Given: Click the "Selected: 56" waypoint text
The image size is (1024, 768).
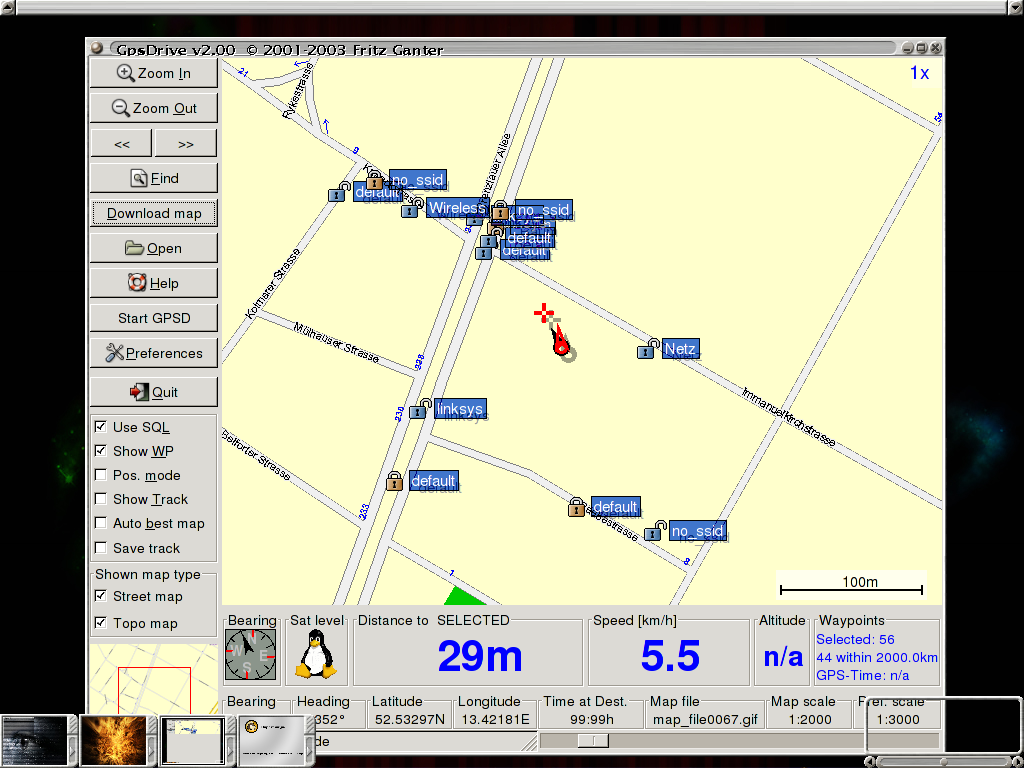Looking at the screenshot, I should (x=856, y=639).
